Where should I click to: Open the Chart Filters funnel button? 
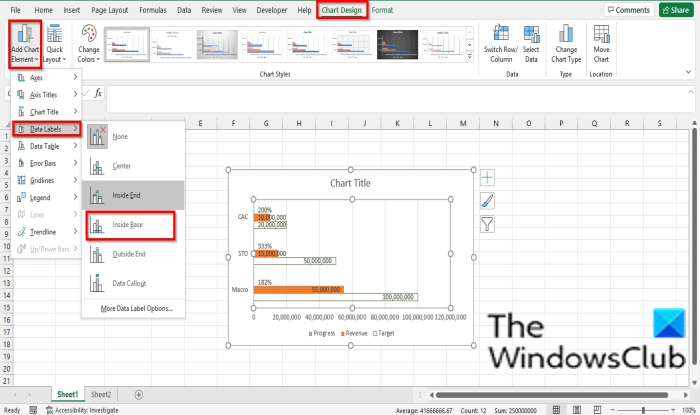487,224
